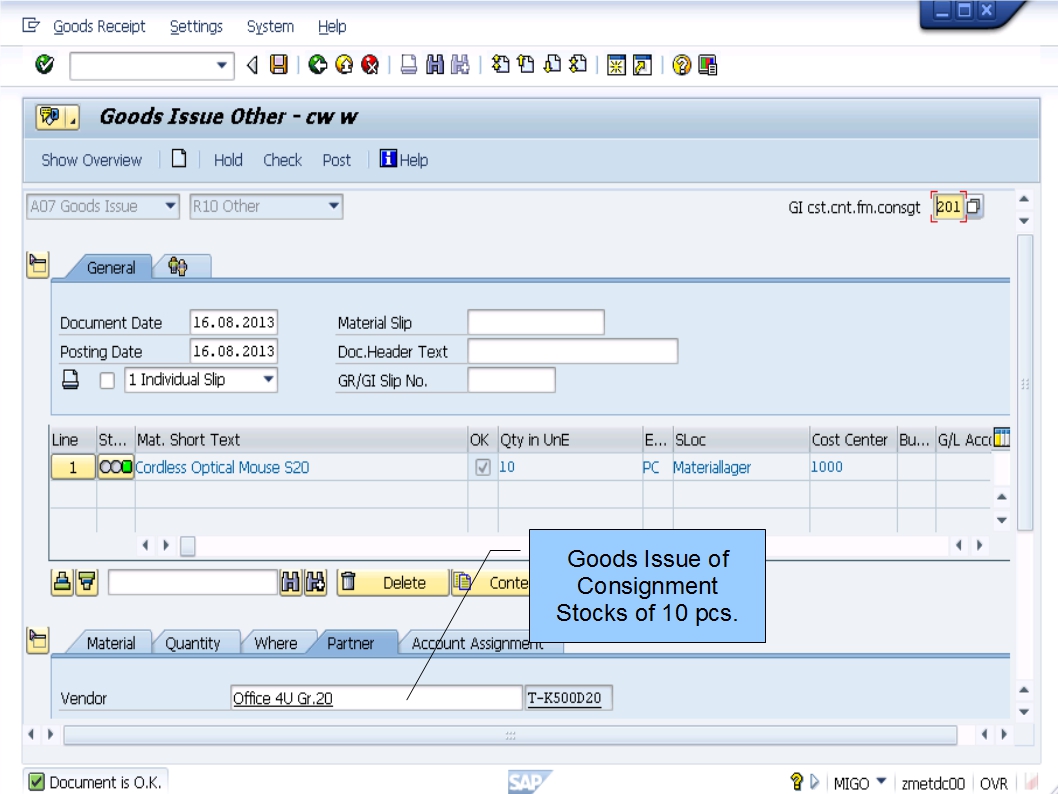Collapse detail data with the yellow icon
1058x794 pixels.
38,640
